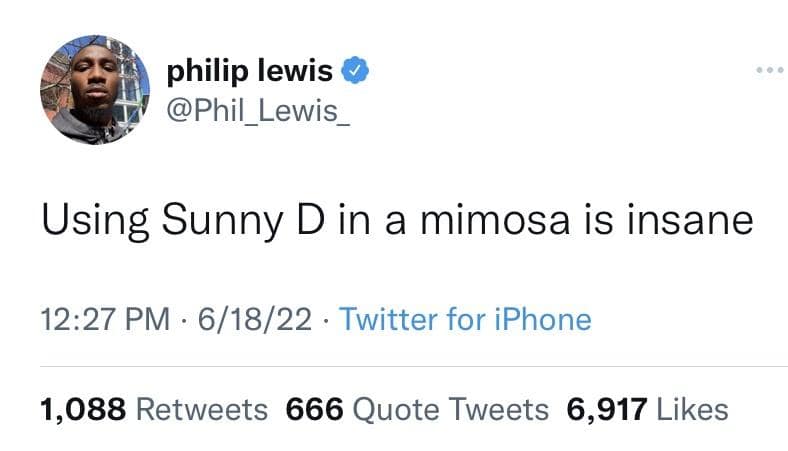Click the 6,917 likes count number

[x=607, y=409]
